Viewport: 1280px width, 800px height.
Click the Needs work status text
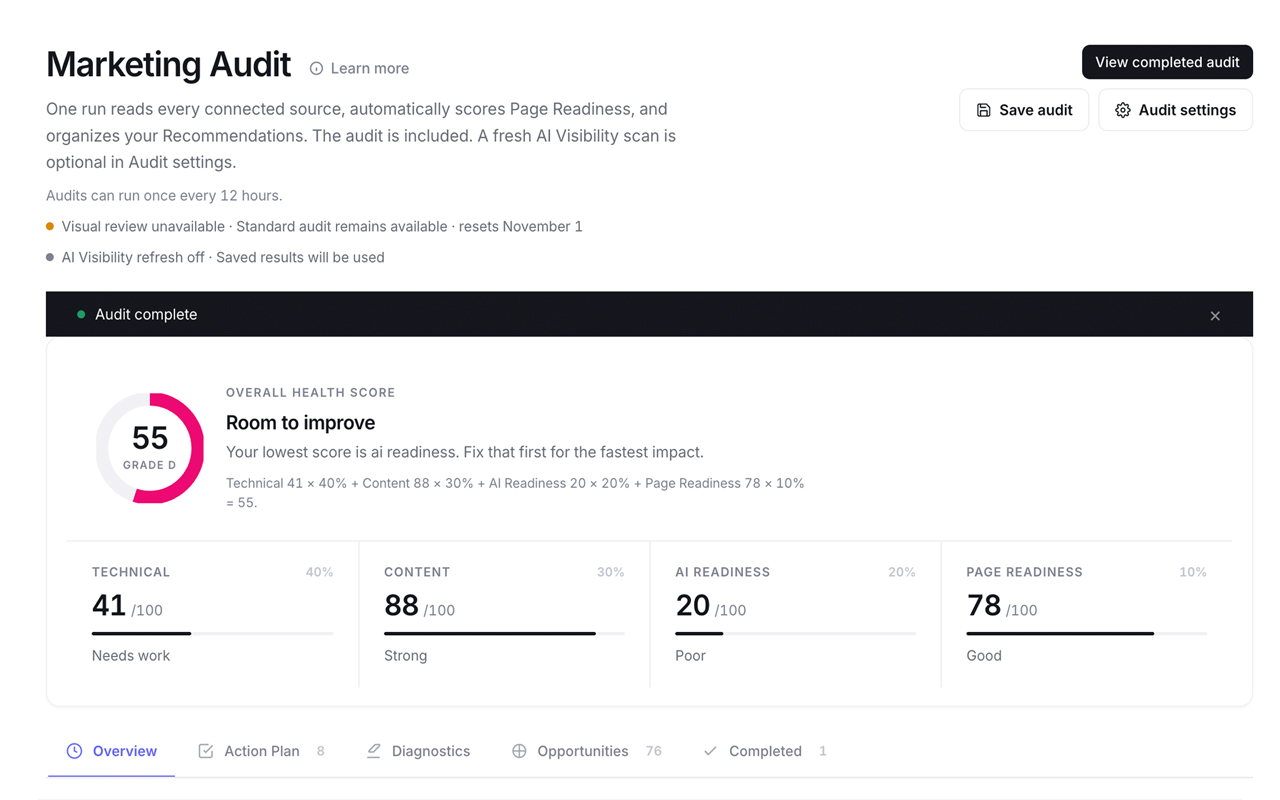click(x=131, y=656)
